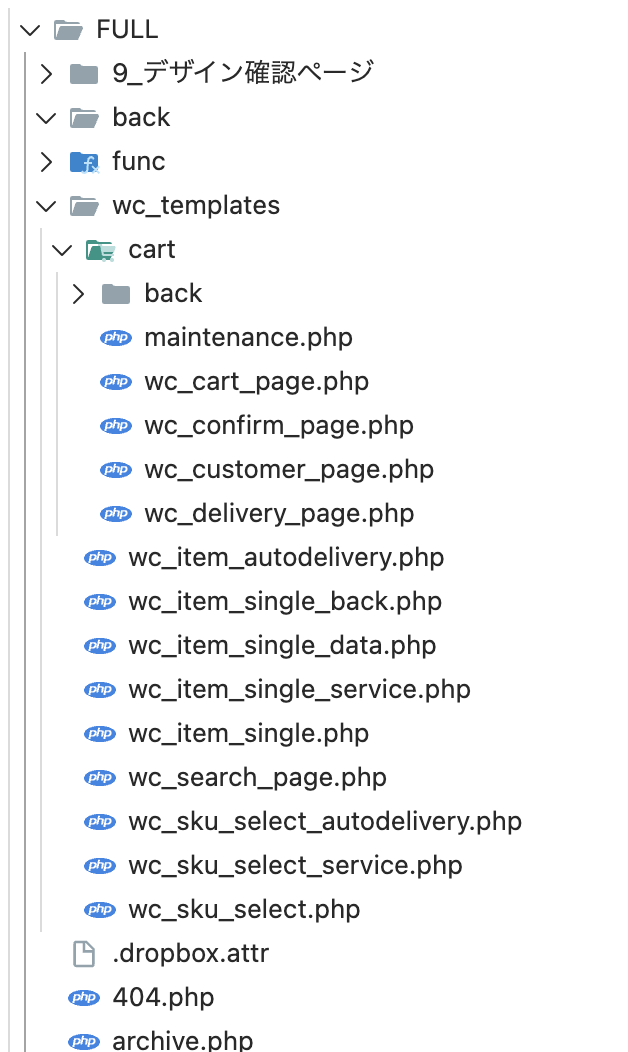Expand the func folder chevron
The height and width of the screenshot is (1052, 628).
pyautogui.click(x=45, y=161)
